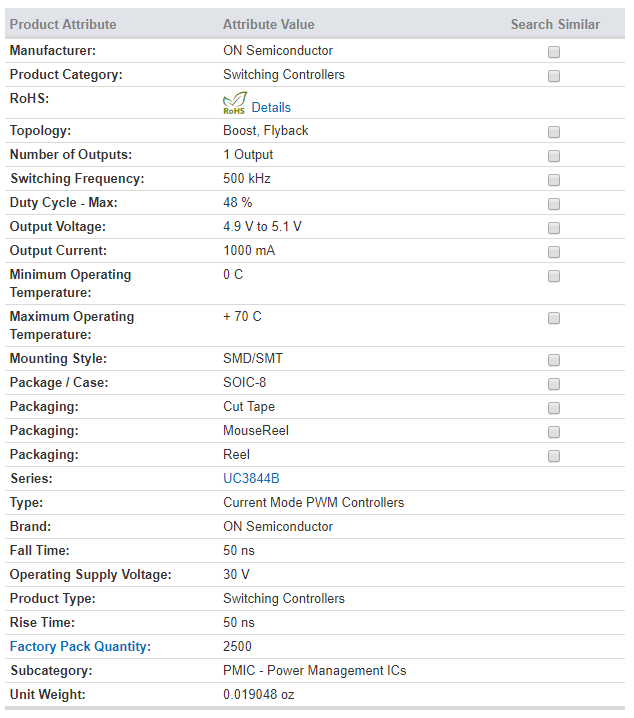Check the Mounting Style SMD/SMT checkbox
Image resolution: width=634 pixels, height=718 pixels.
click(554, 360)
